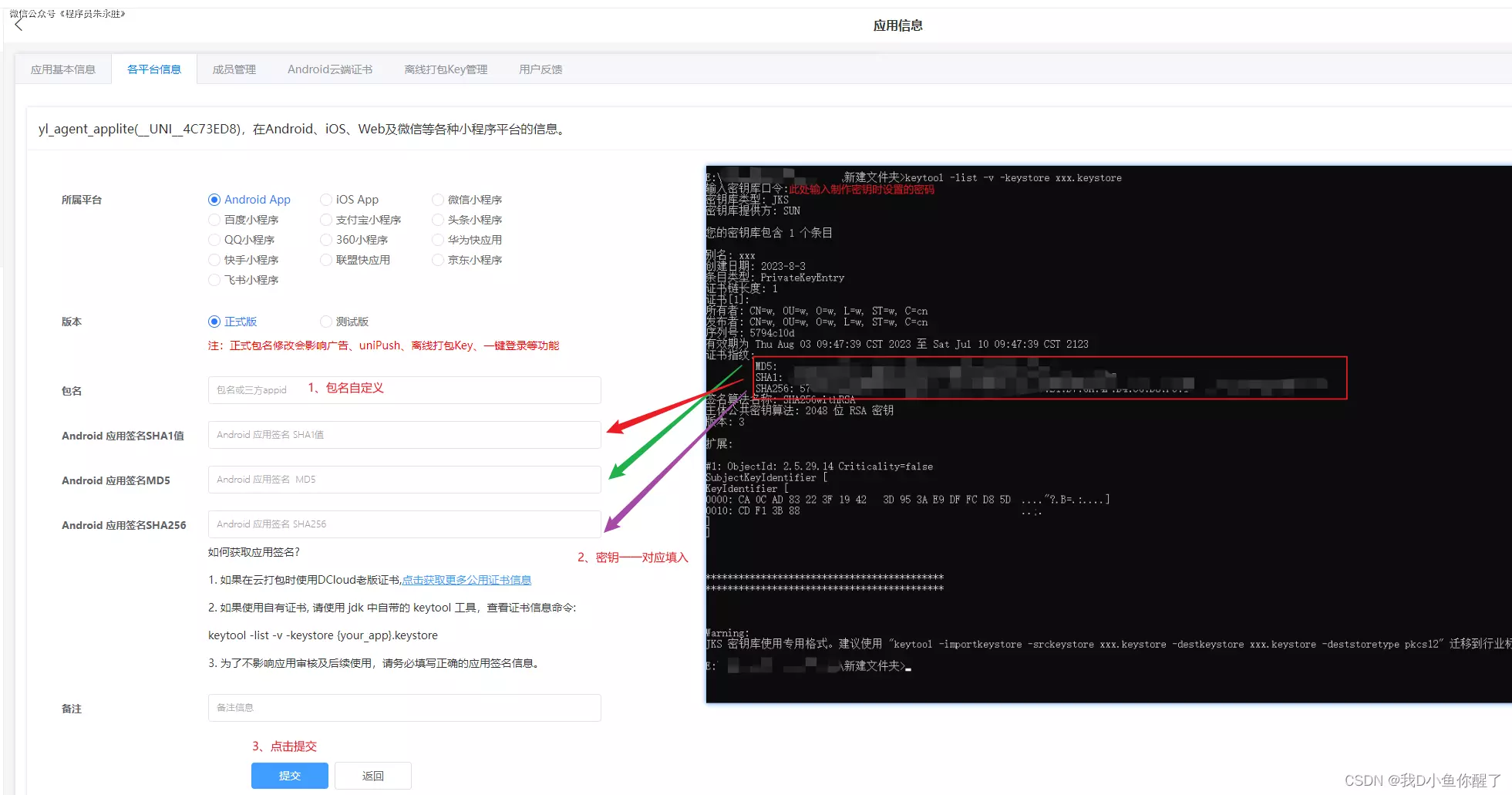Go to 离线打包Key管理 tab
Screen dimensions: 1512x795
pyautogui.click(x=446, y=69)
